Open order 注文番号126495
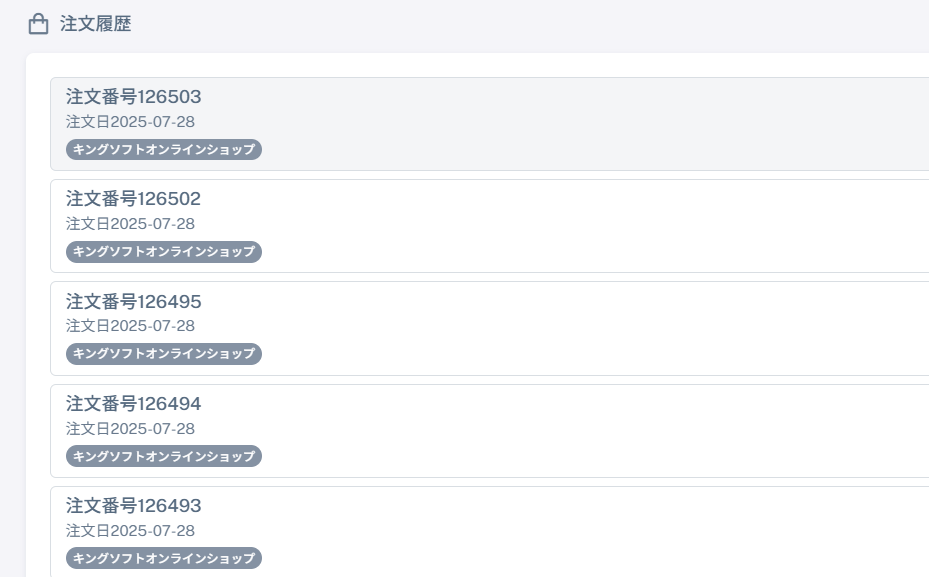This screenshot has width=929, height=577. (489, 328)
